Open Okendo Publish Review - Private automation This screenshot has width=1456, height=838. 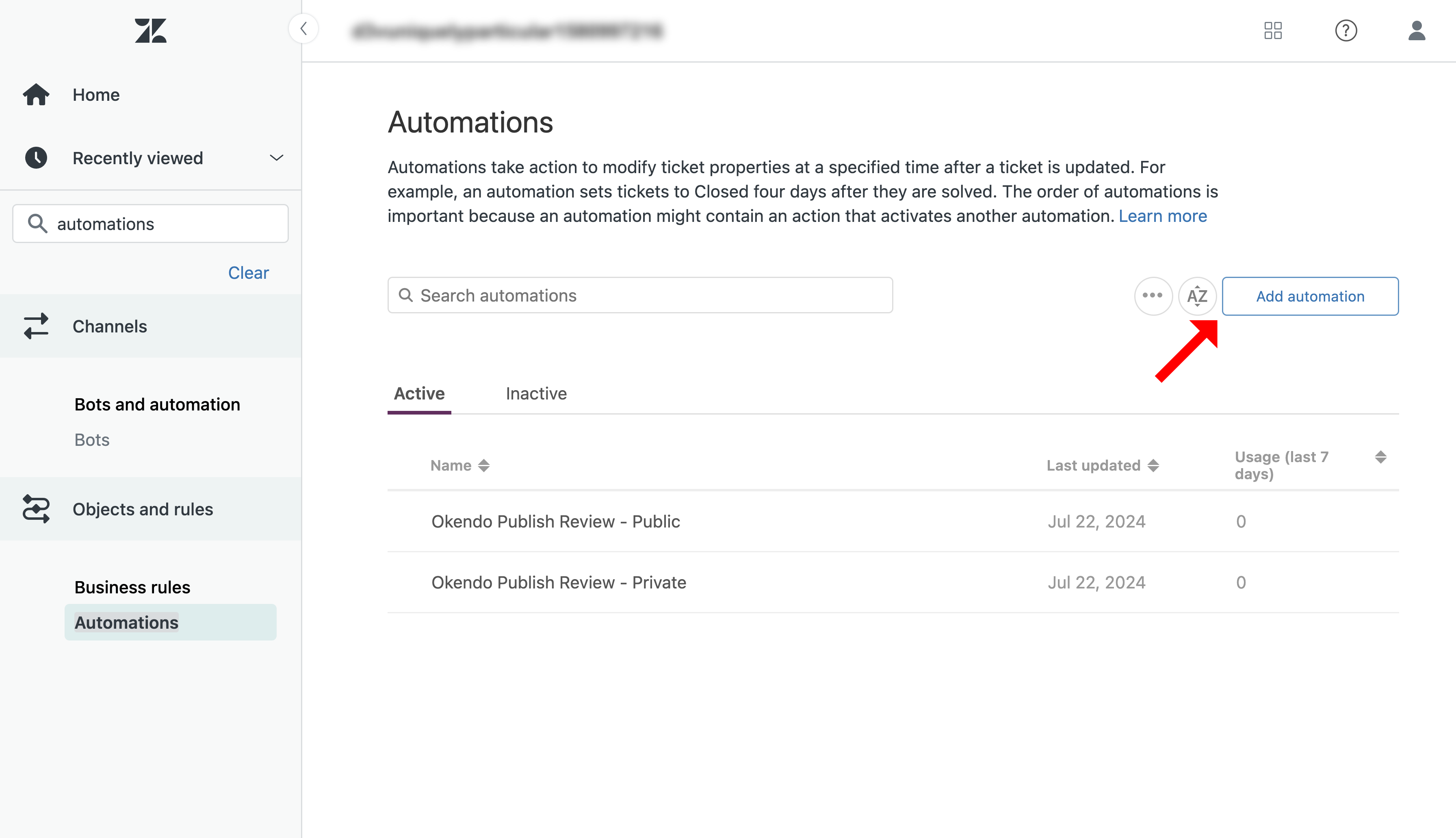point(559,582)
